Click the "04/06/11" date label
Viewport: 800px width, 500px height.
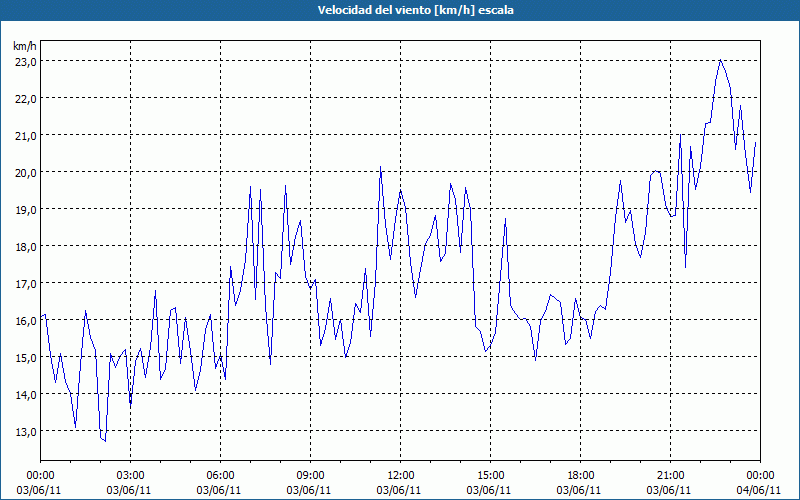[759, 490]
